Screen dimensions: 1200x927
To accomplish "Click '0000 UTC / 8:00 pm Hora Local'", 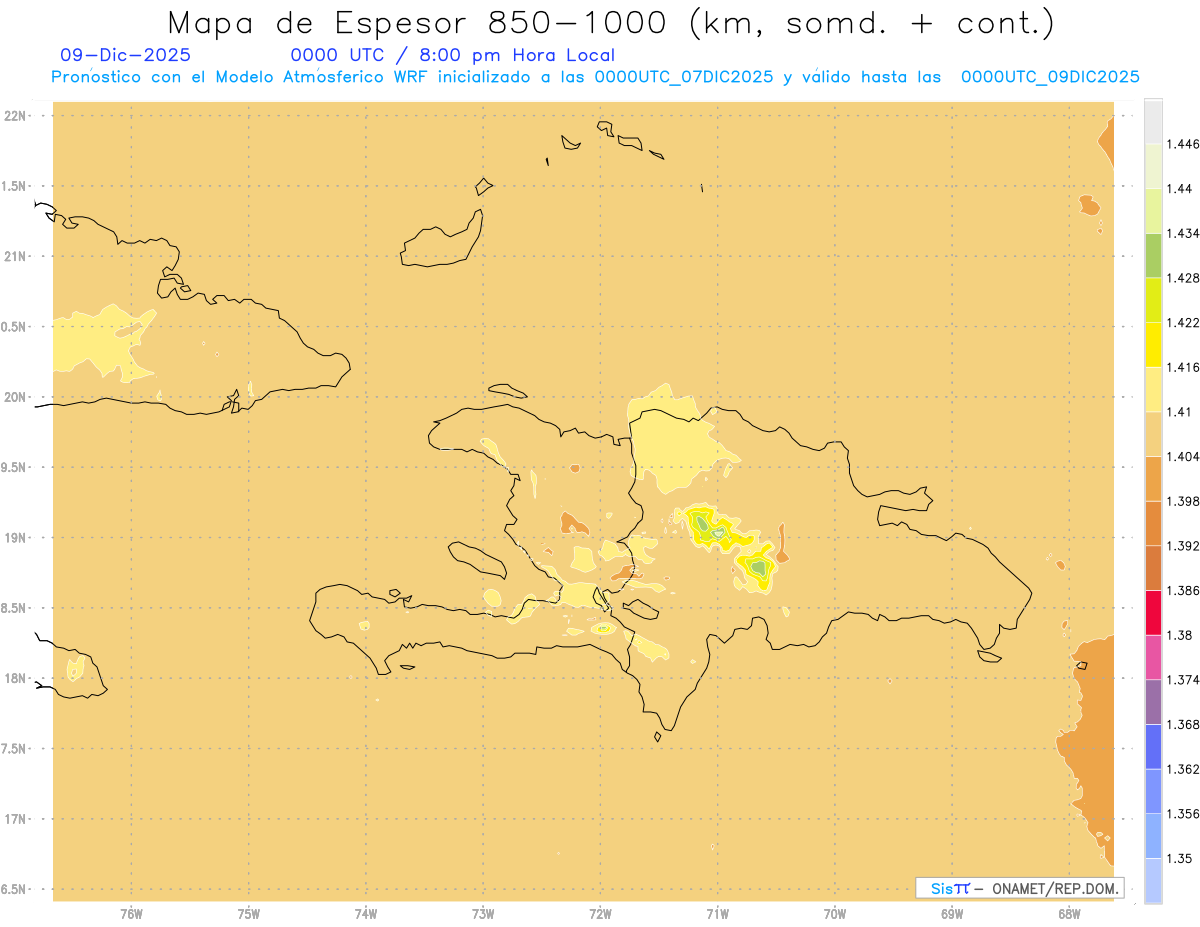I will click(x=453, y=55).
